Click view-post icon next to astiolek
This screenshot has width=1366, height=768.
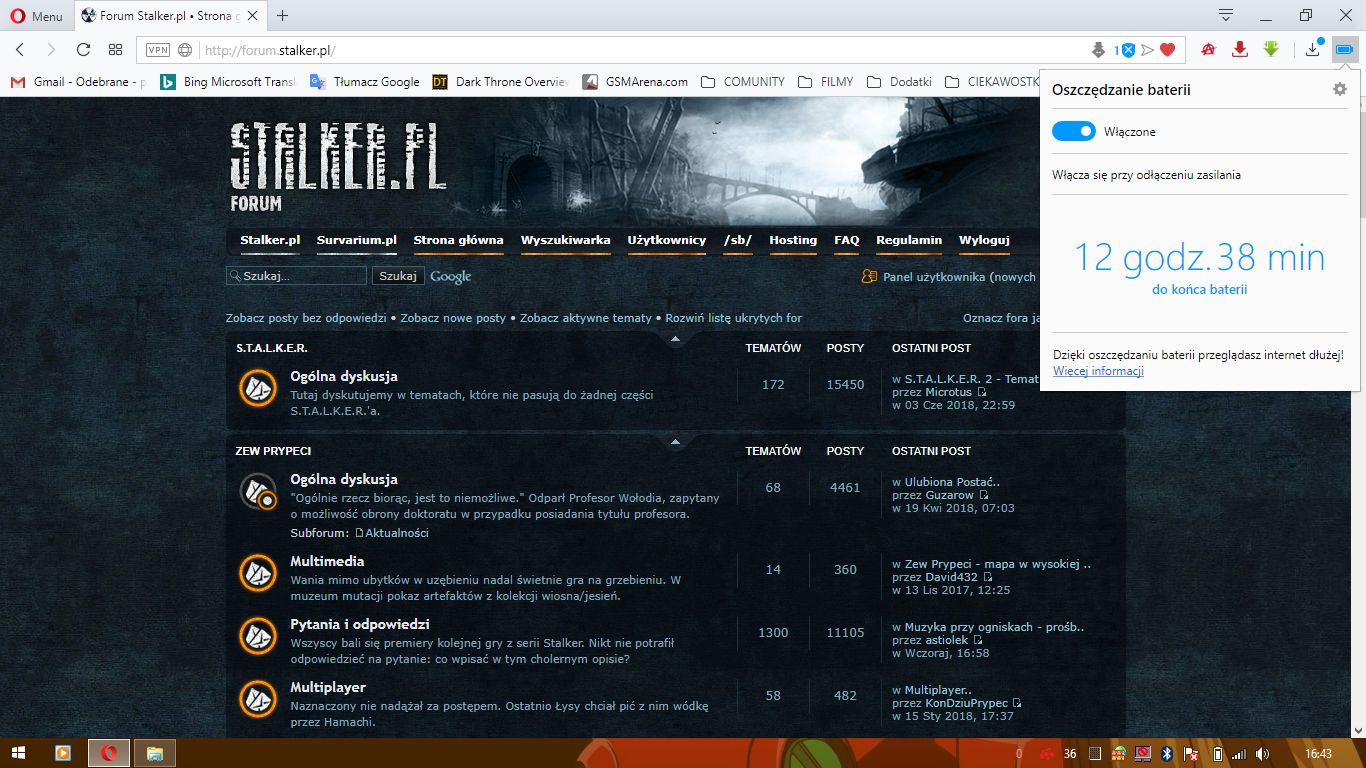(978, 640)
